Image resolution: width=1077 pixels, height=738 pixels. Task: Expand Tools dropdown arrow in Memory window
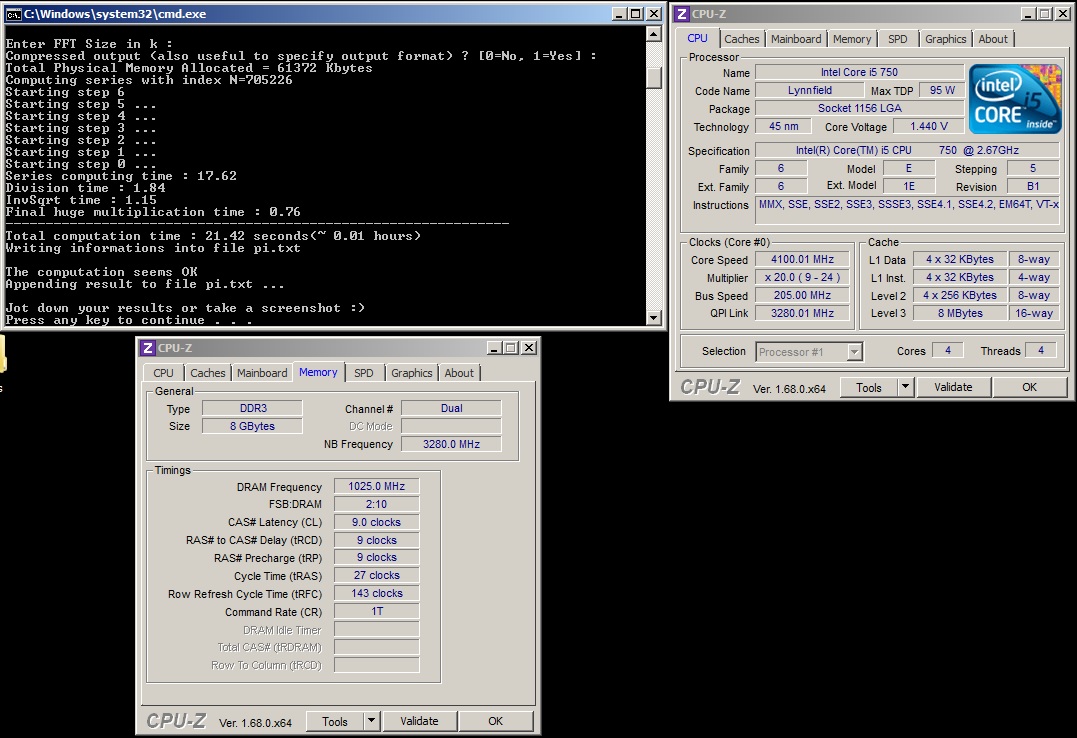click(x=372, y=722)
